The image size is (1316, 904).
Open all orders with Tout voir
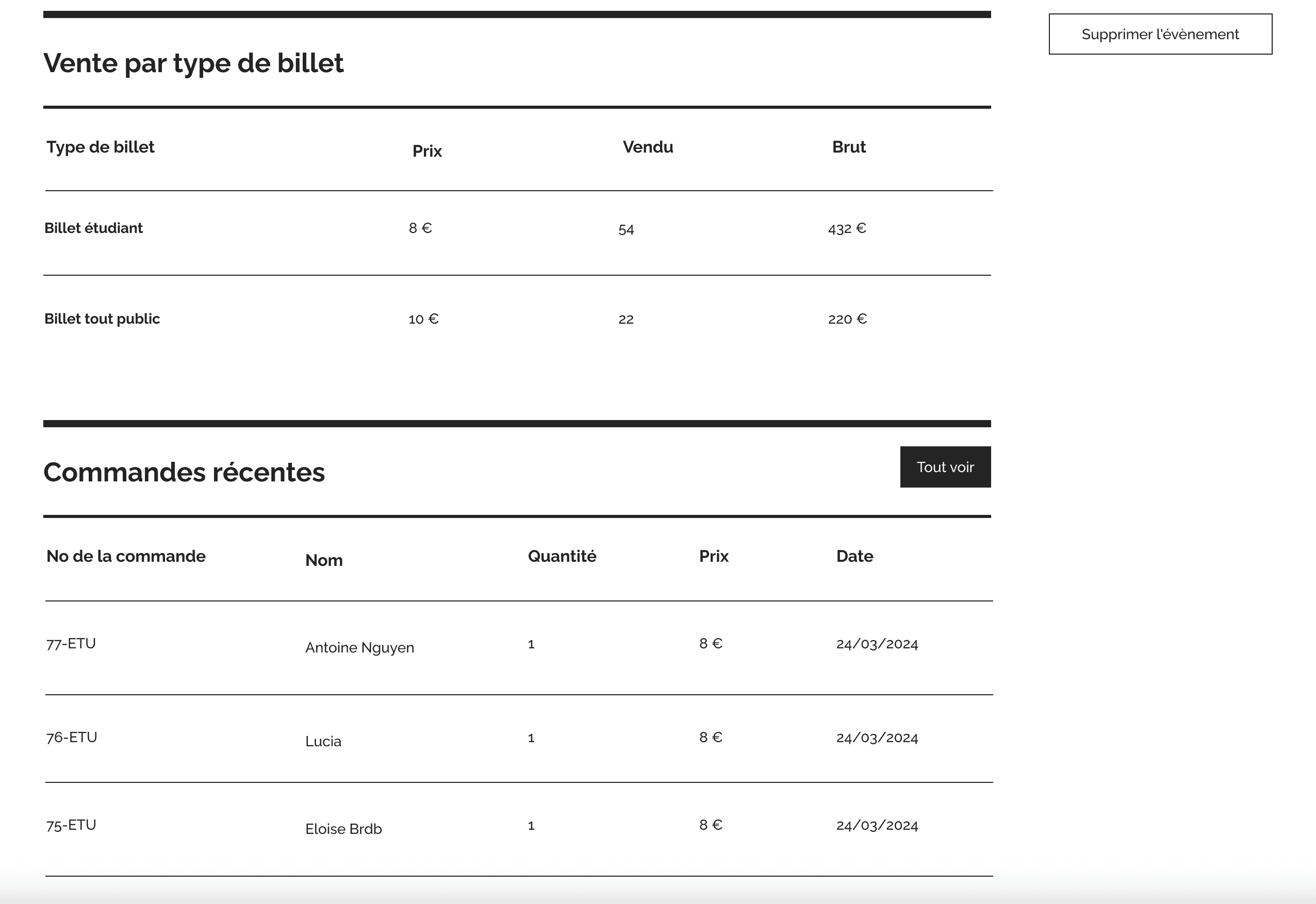945,467
